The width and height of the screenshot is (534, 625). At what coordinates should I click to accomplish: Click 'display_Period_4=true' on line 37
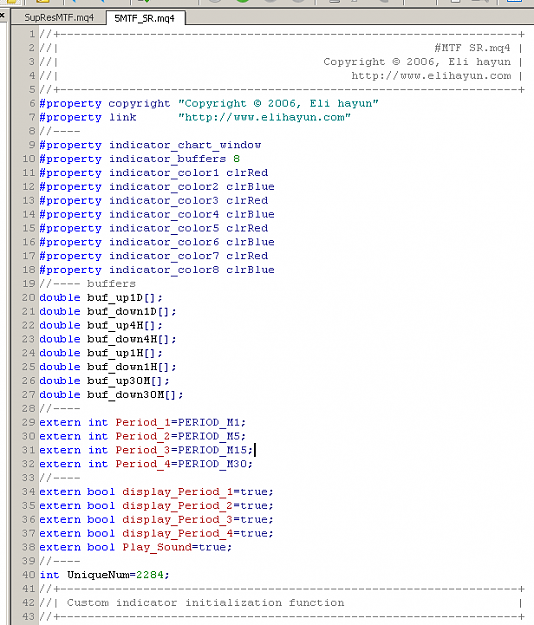point(195,533)
